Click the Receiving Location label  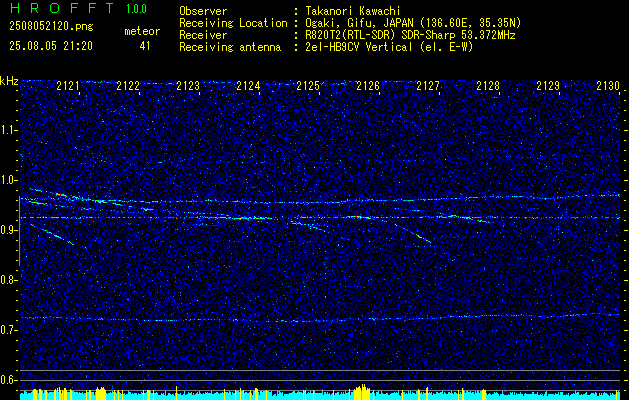click(233, 23)
